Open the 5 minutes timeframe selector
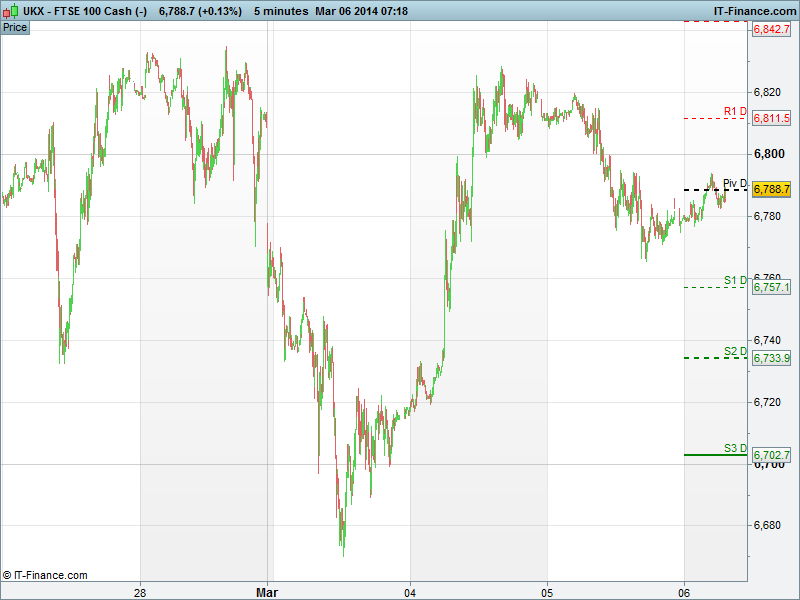The width and height of the screenshot is (800, 600). 281,10
